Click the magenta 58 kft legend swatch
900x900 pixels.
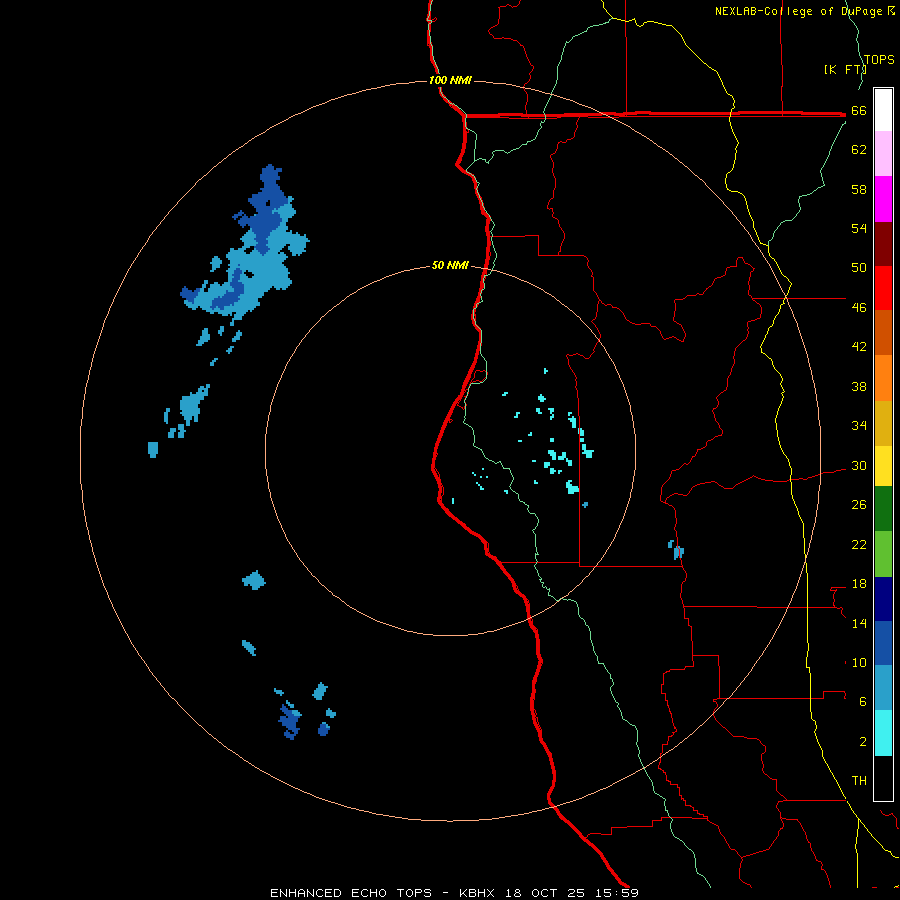[883, 199]
